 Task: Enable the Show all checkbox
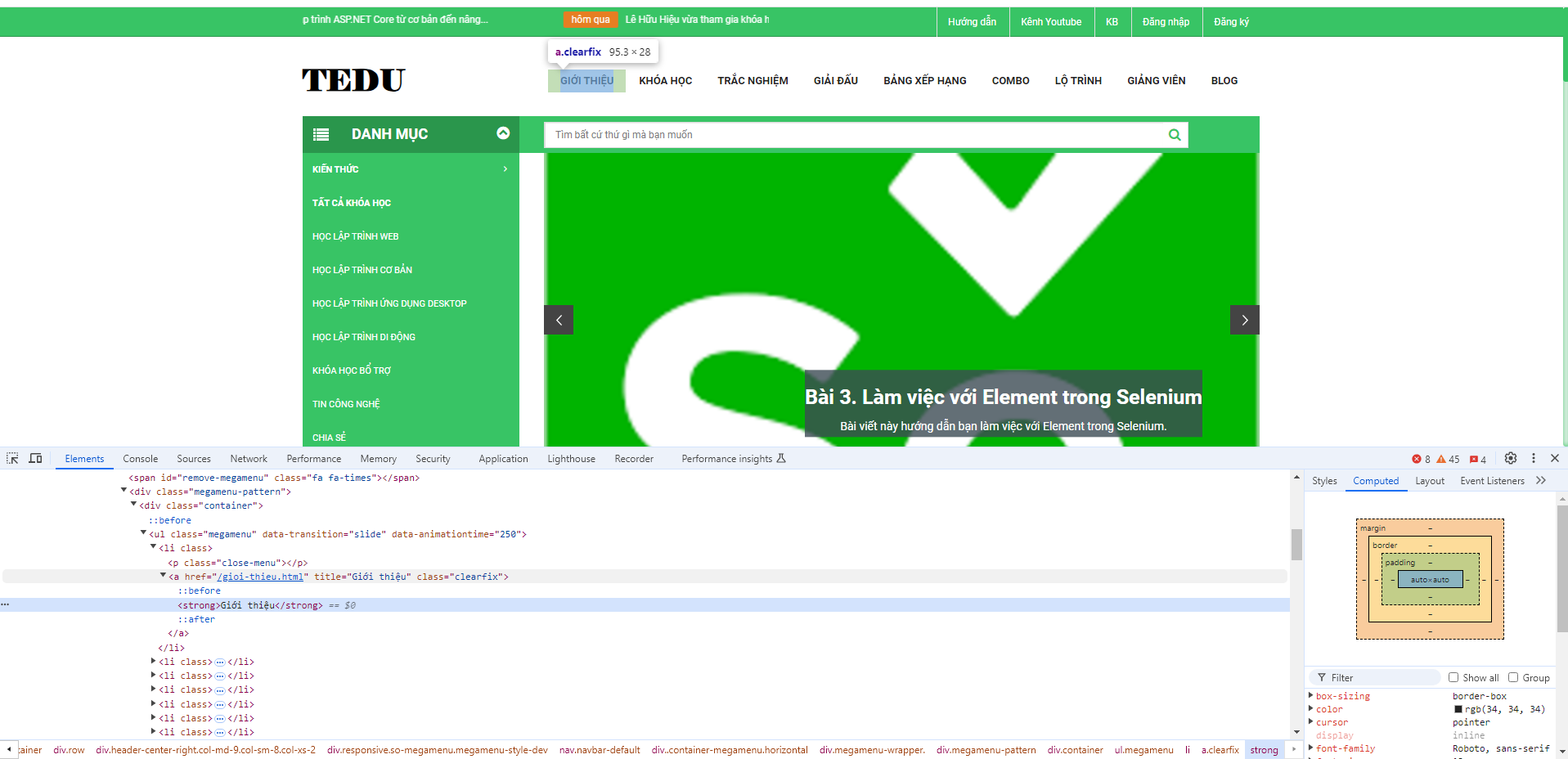pyautogui.click(x=1453, y=677)
